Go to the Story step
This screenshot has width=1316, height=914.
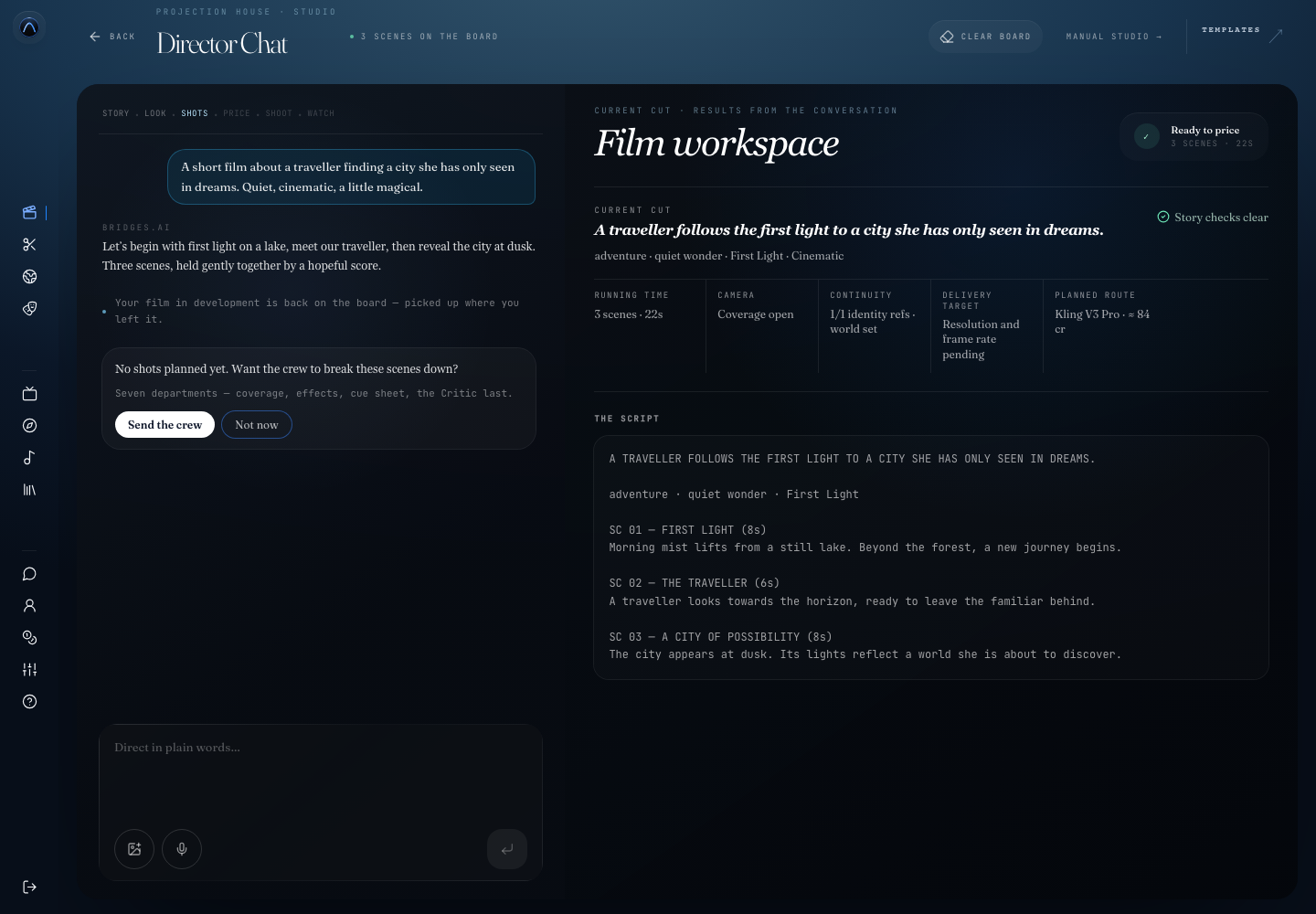pos(116,113)
